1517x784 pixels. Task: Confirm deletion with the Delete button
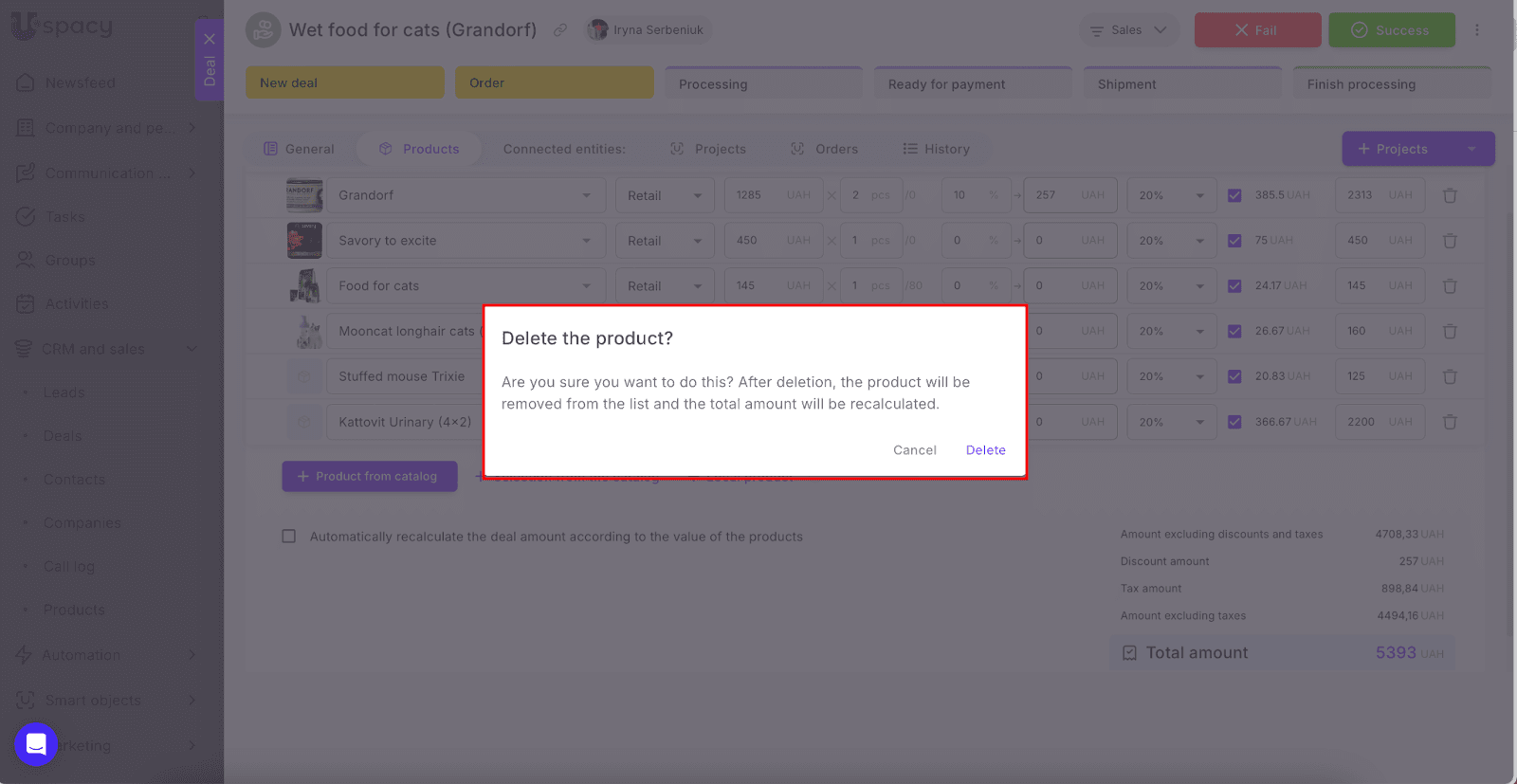[985, 450]
